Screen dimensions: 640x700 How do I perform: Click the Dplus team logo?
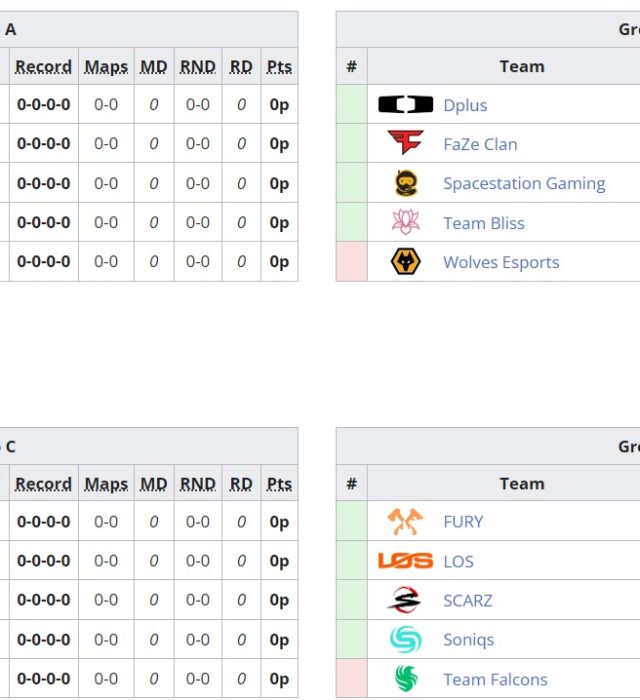pos(405,105)
